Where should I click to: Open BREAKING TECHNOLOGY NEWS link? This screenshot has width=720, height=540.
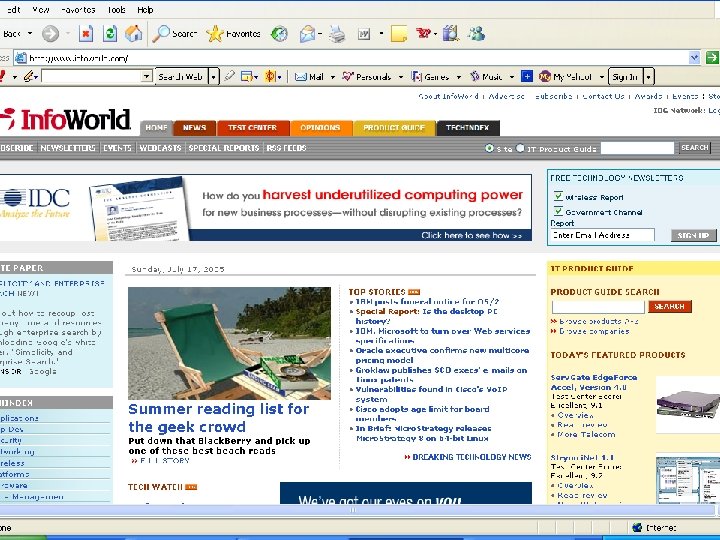tap(472, 457)
